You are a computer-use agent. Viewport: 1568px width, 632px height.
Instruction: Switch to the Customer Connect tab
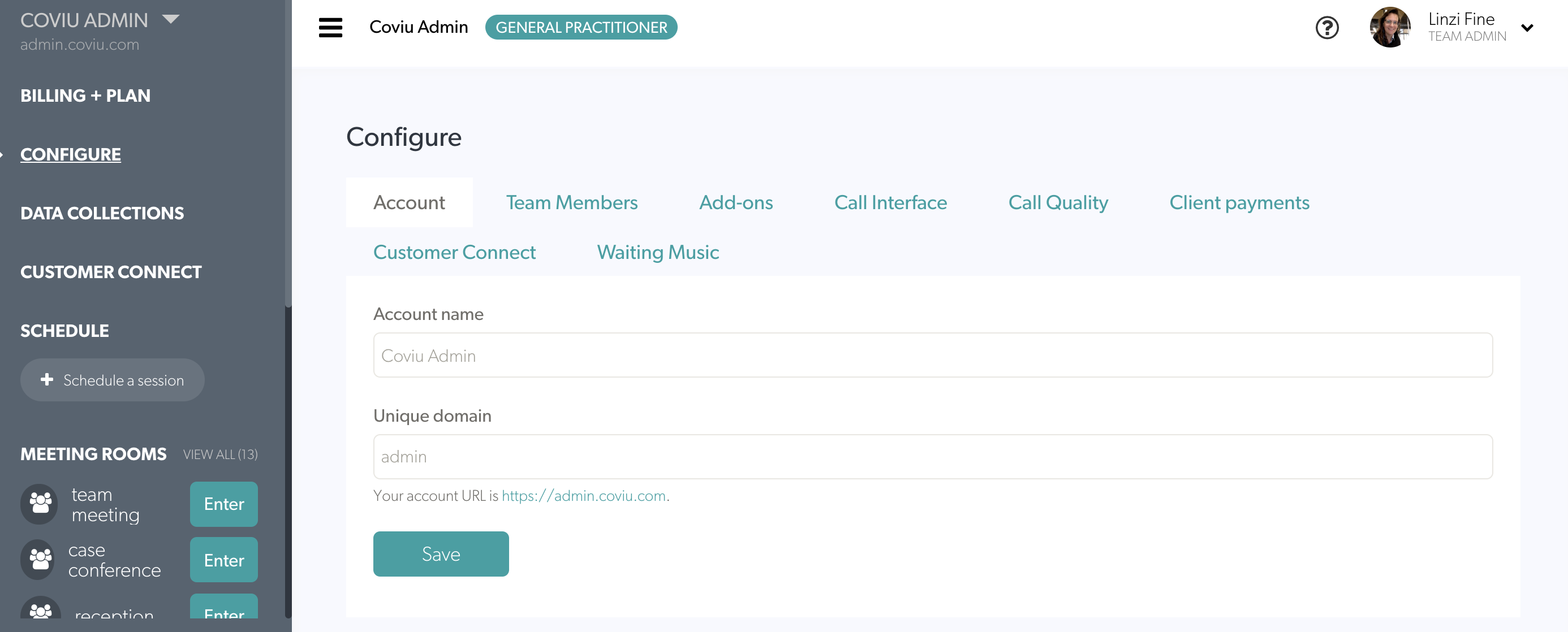coord(454,253)
